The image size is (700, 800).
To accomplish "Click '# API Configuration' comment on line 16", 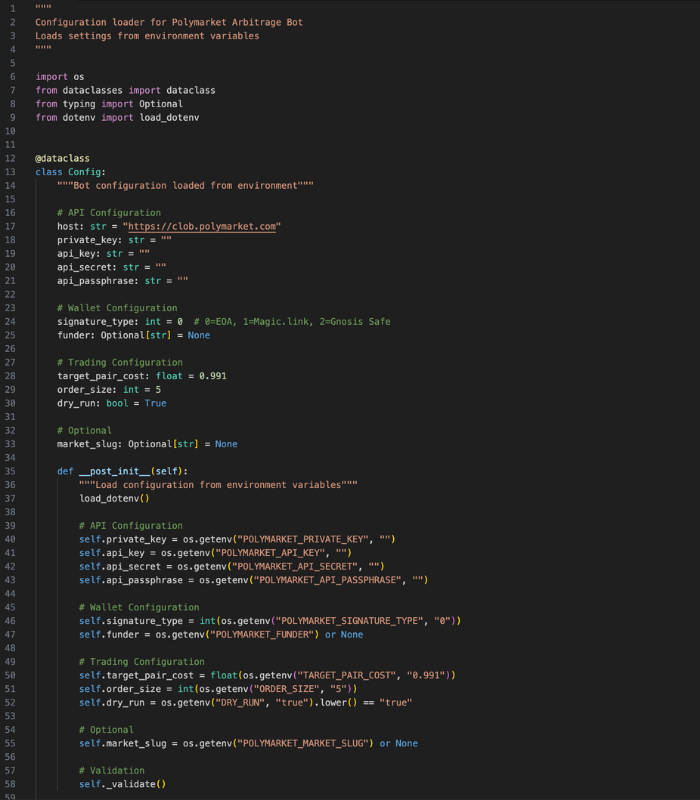I will (x=109, y=213).
